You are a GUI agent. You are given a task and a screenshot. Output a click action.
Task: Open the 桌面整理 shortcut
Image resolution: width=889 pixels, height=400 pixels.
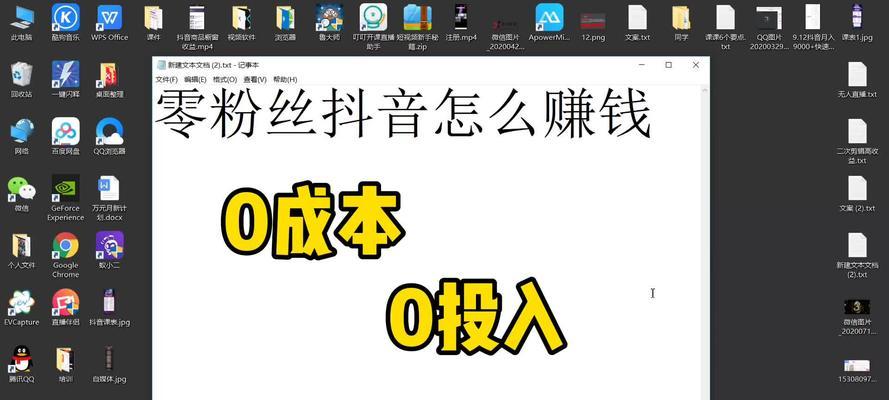tap(109, 79)
